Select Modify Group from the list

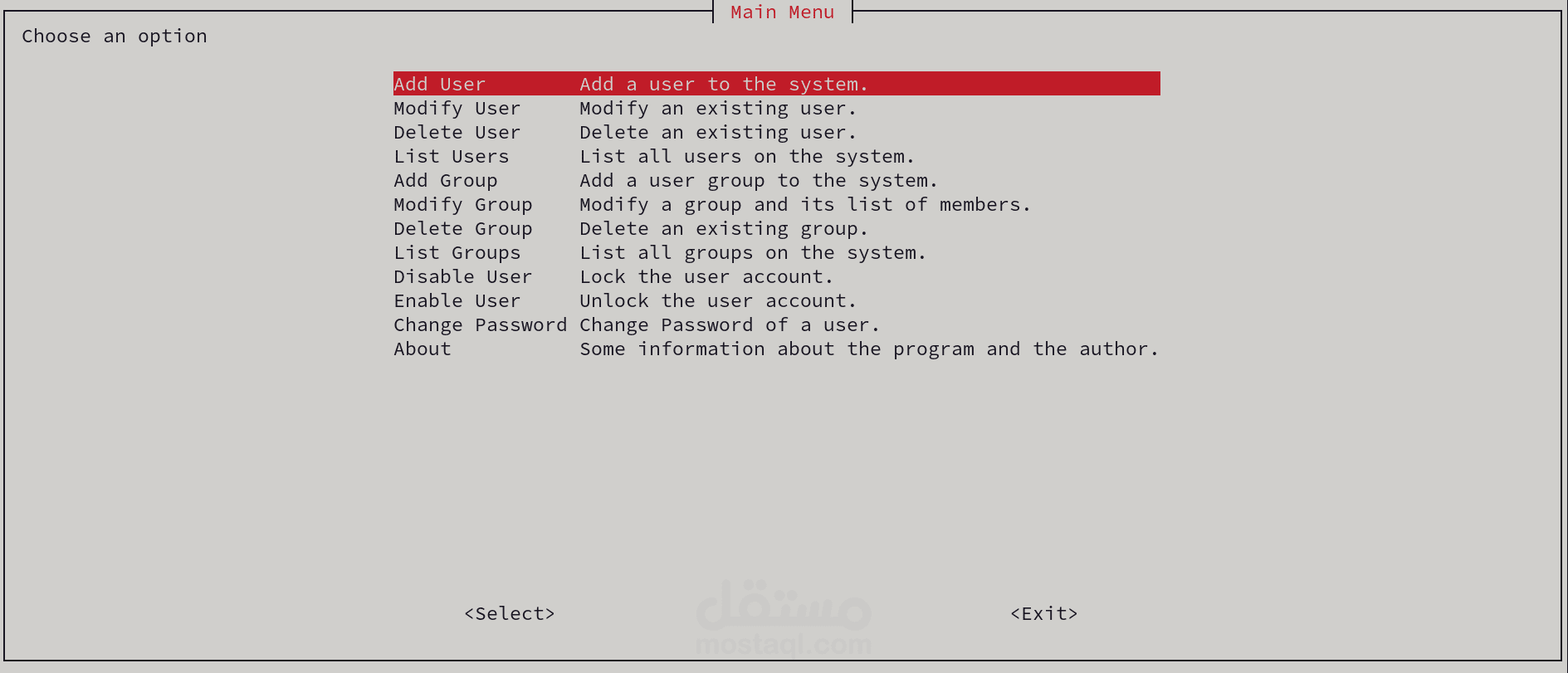click(463, 204)
